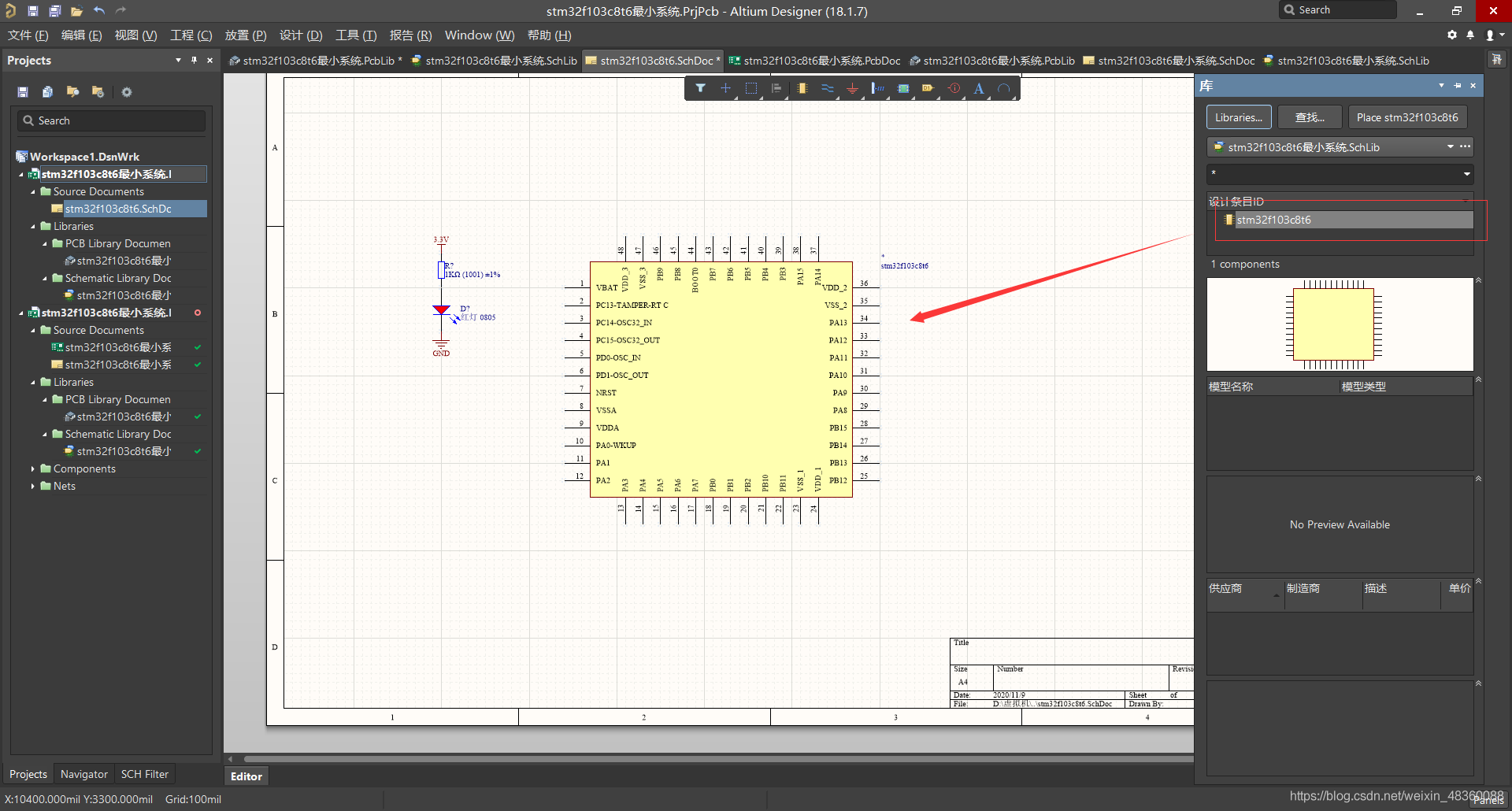
Task: Activate the selection filter funnel icon
Action: pos(700,89)
